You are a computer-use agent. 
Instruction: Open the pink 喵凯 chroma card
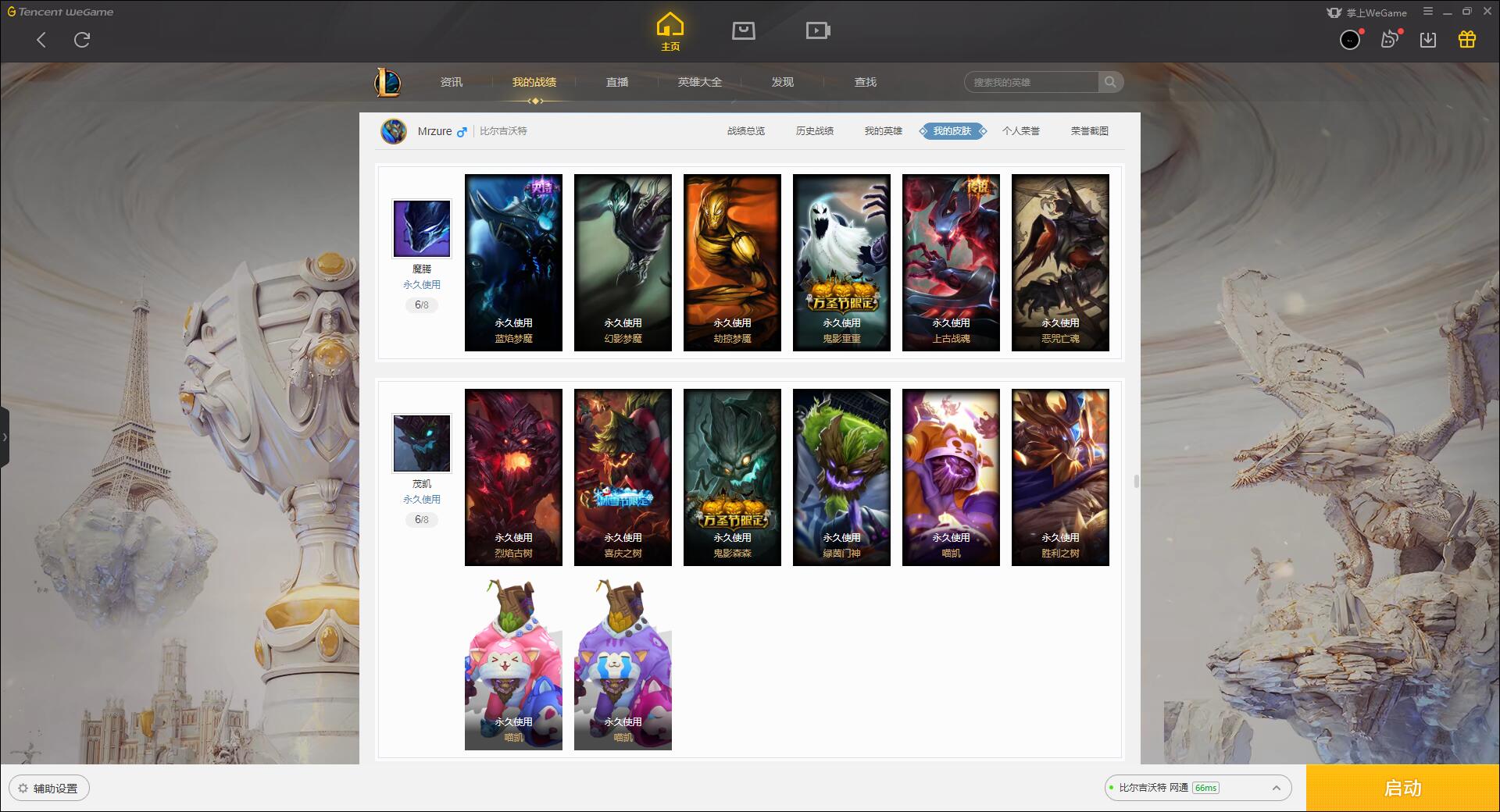tap(513, 664)
